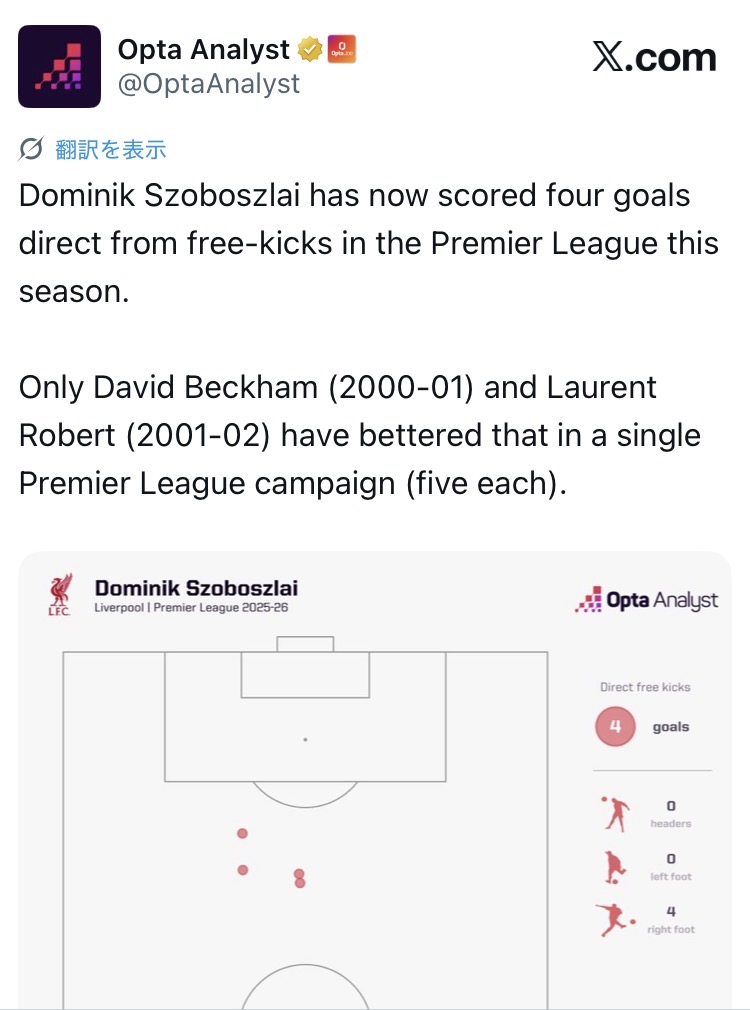Click the gold verified badge
This screenshot has height=1010, width=750.
309,48
